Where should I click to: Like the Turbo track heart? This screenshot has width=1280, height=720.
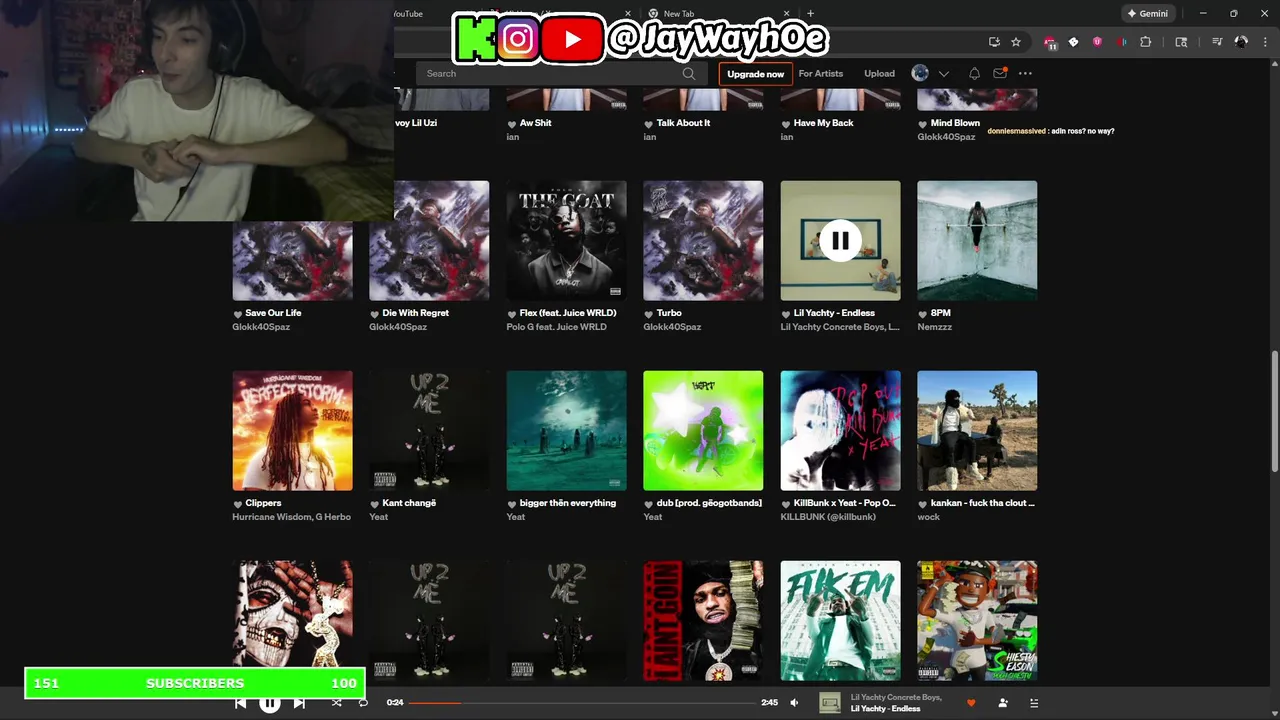point(649,313)
